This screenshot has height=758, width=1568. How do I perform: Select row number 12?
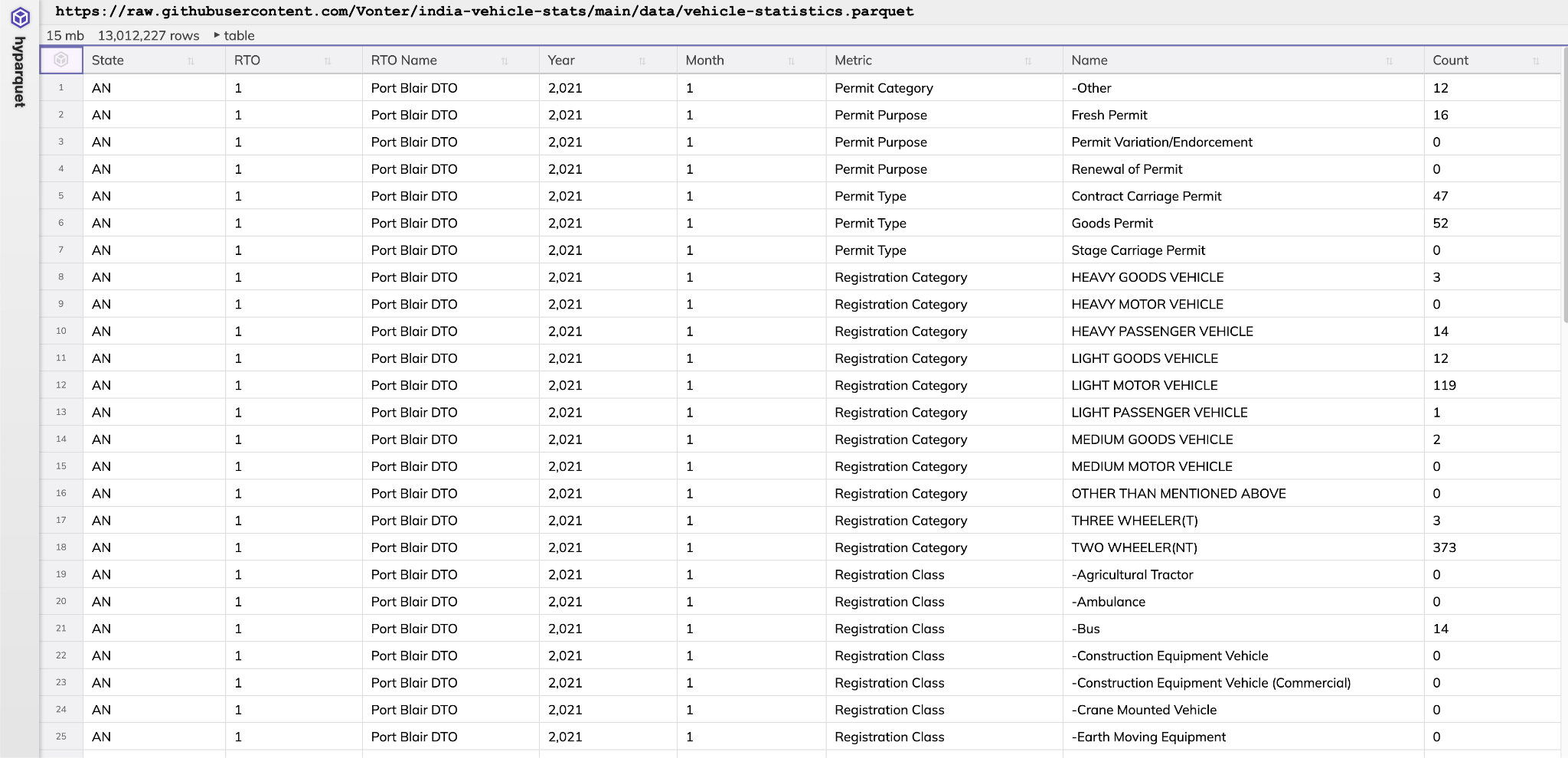tap(61, 385)
